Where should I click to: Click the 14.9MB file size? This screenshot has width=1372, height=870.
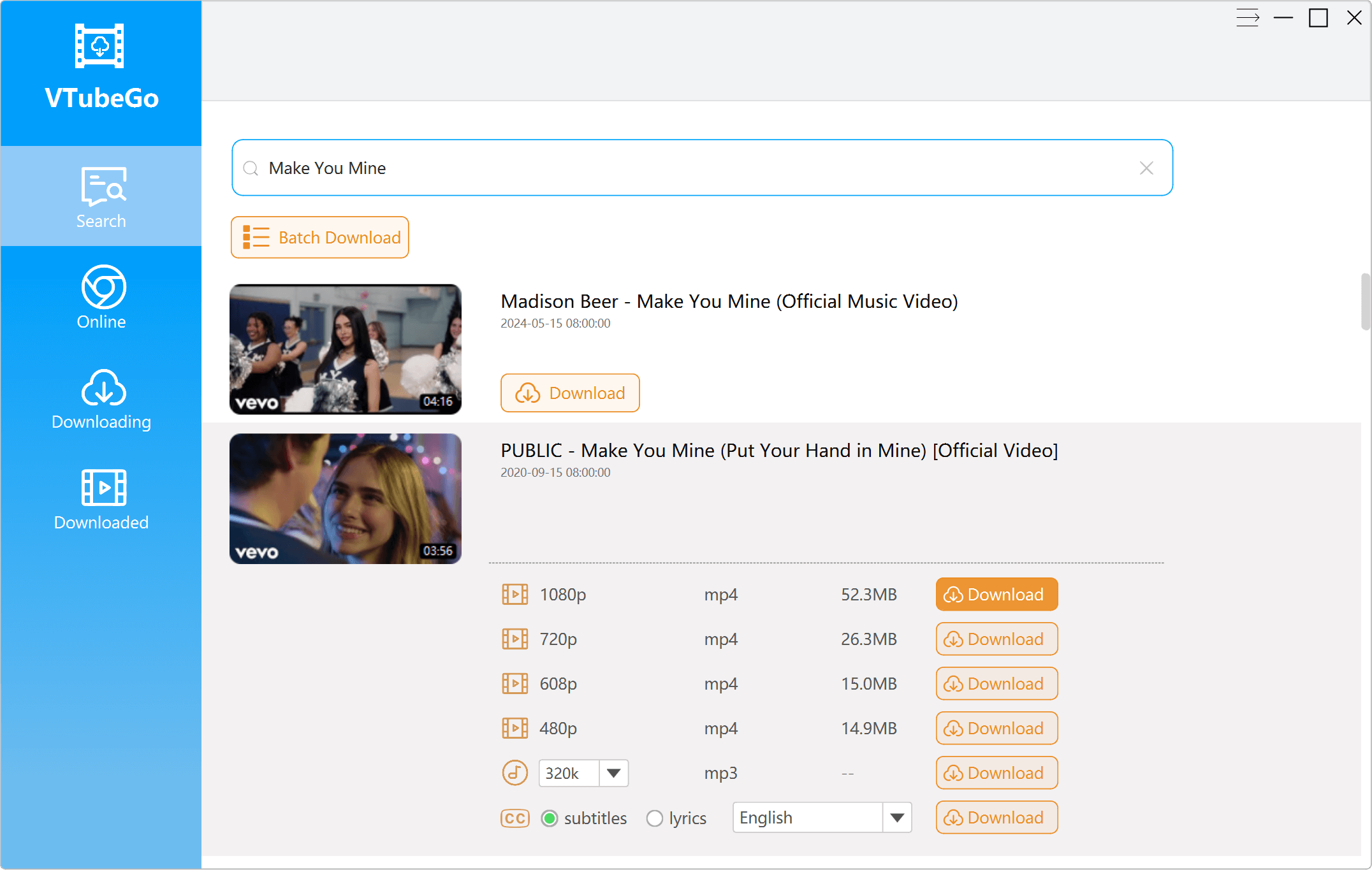[869, 729]
